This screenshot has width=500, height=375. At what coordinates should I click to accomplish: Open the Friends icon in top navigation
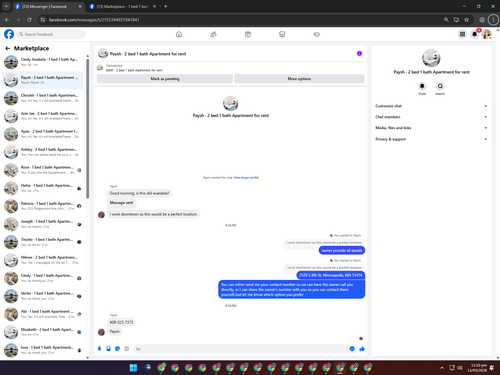coord(213,34)
